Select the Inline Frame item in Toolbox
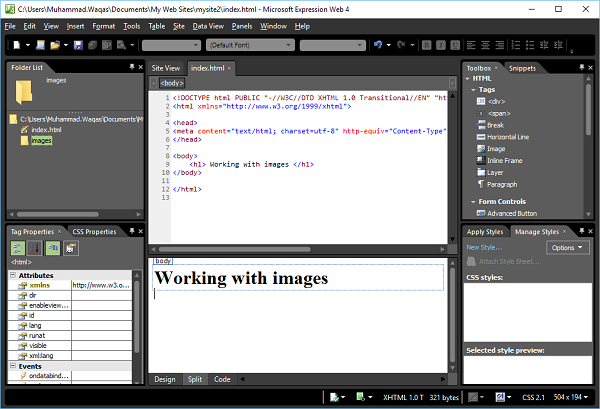Image resolution: width=600 pixels, height=409 pixels. pyautogui.click(x=504, y=160)
